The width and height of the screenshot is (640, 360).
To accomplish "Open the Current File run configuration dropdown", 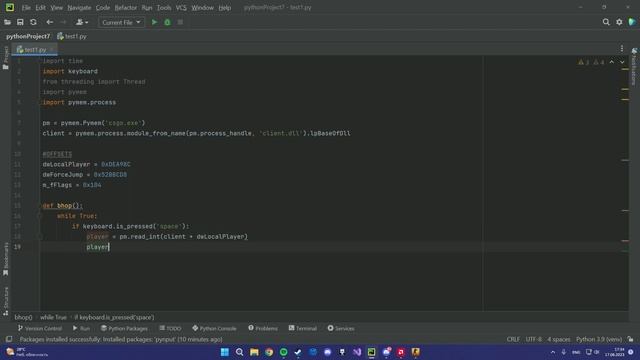I will 121,22.
